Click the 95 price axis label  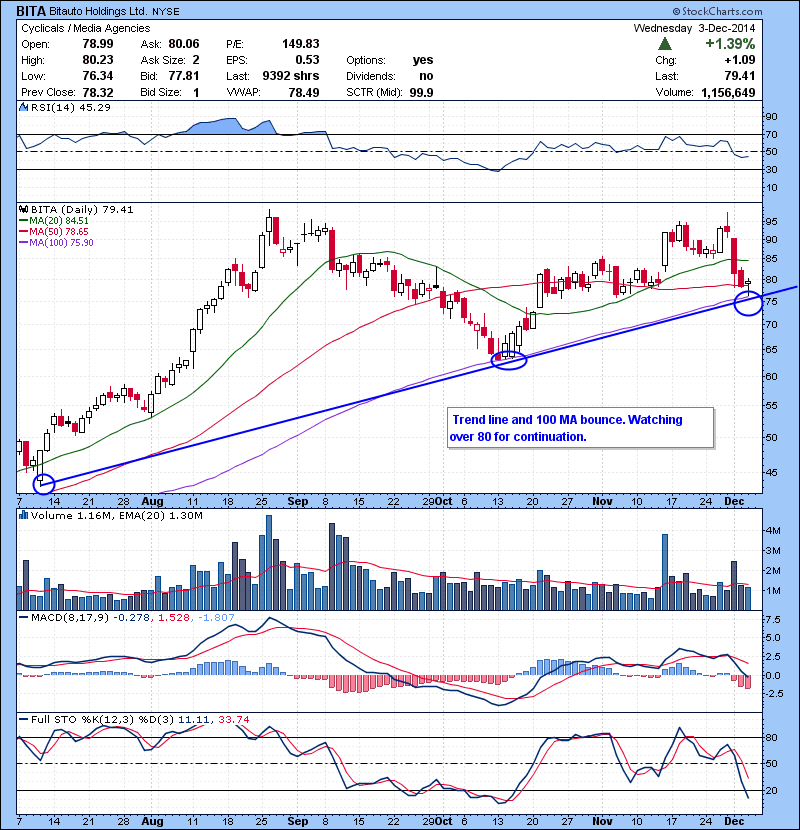[771, 221]
